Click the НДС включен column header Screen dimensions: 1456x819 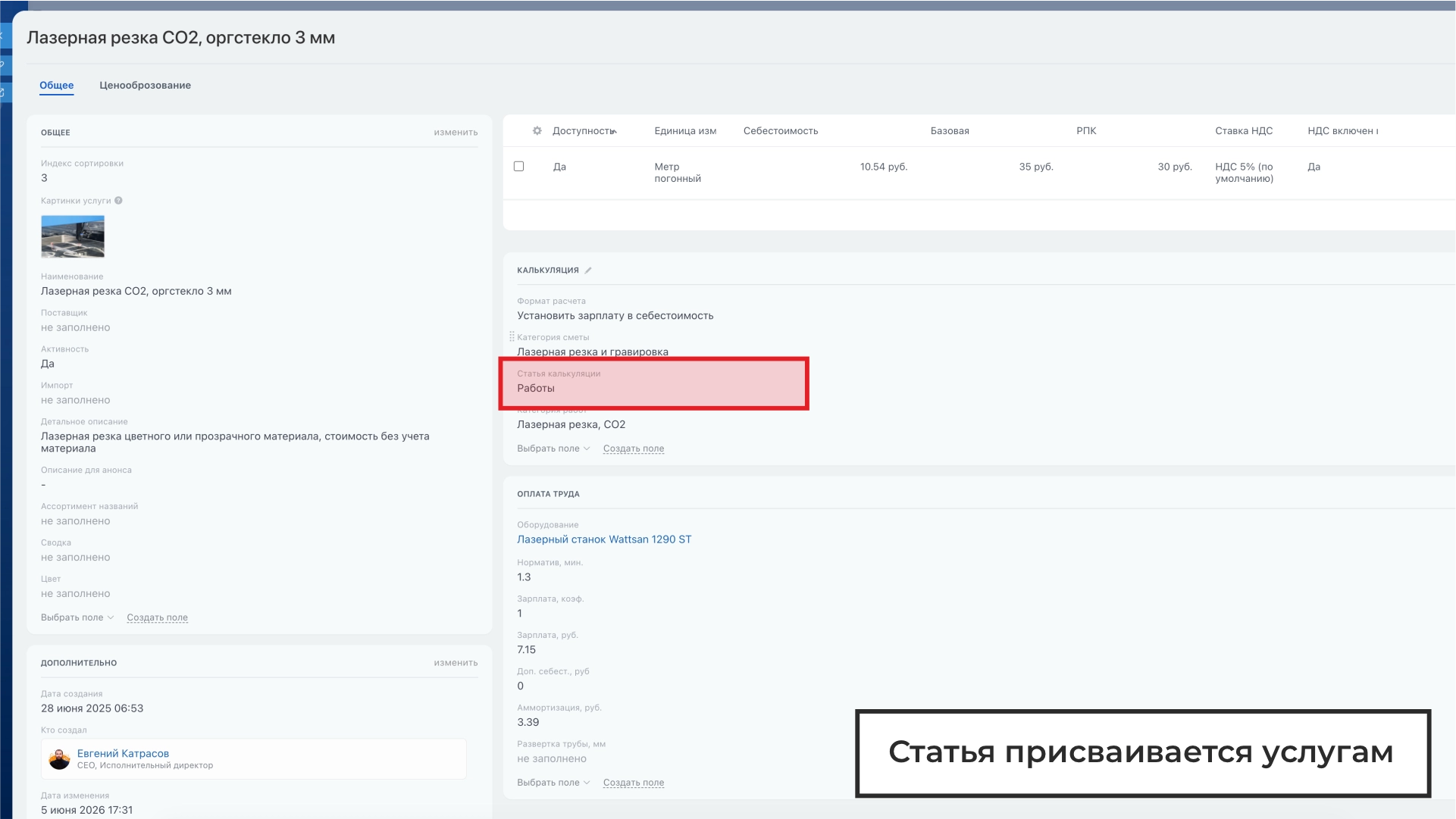(1342, 131)
